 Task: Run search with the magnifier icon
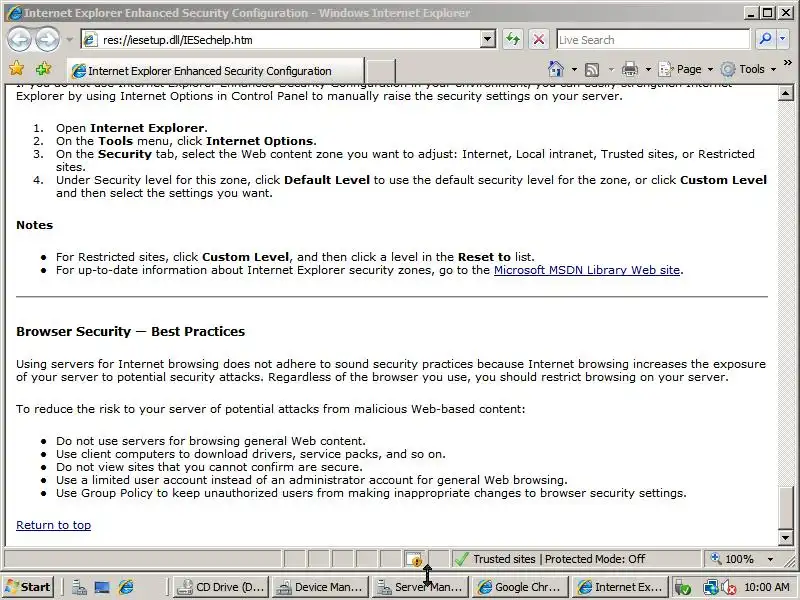coord(764,40)
